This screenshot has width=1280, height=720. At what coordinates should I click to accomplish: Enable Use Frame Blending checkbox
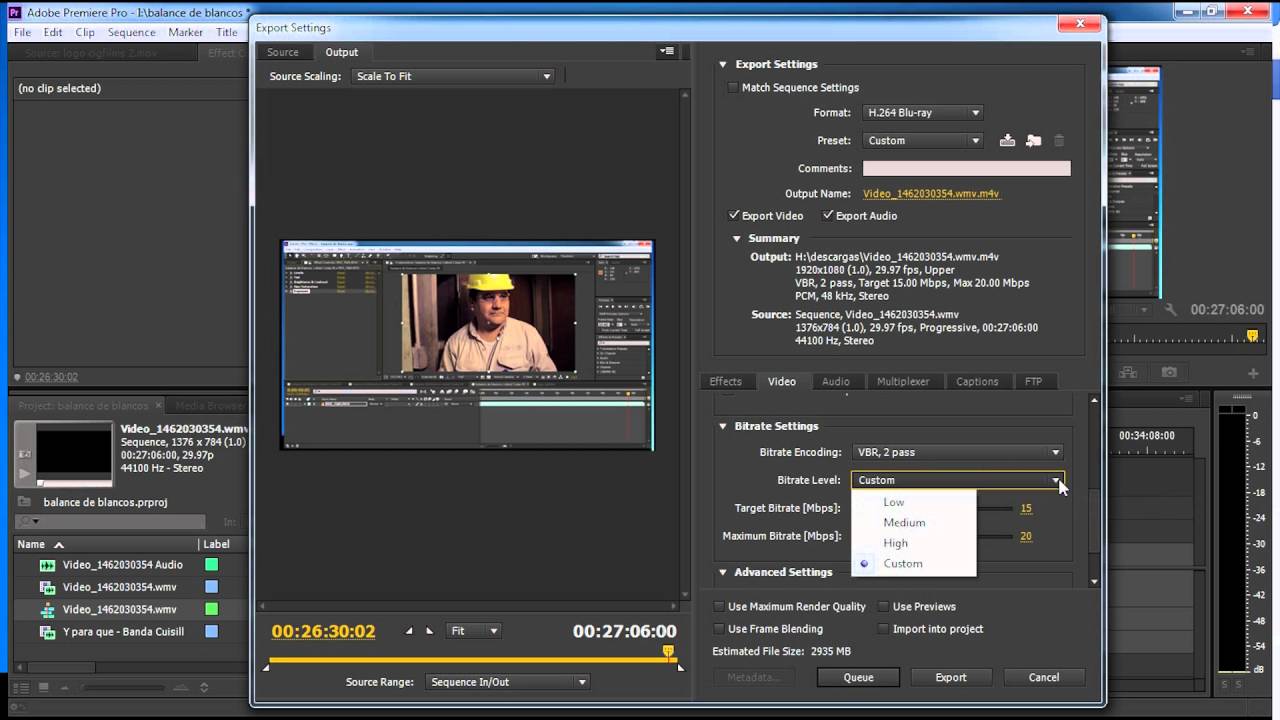point(719,629)
